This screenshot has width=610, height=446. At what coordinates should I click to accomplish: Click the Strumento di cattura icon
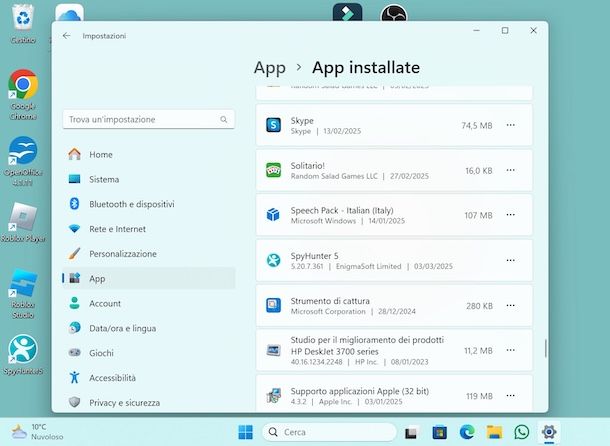[273, 305]
